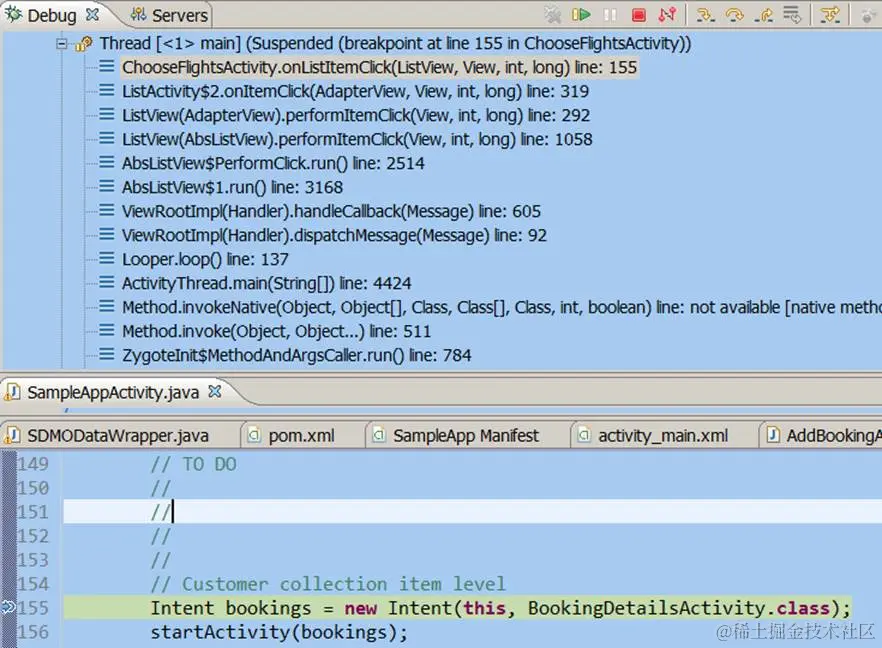Click BookingDetailsActivity.class in line 155

click(678, 608)
